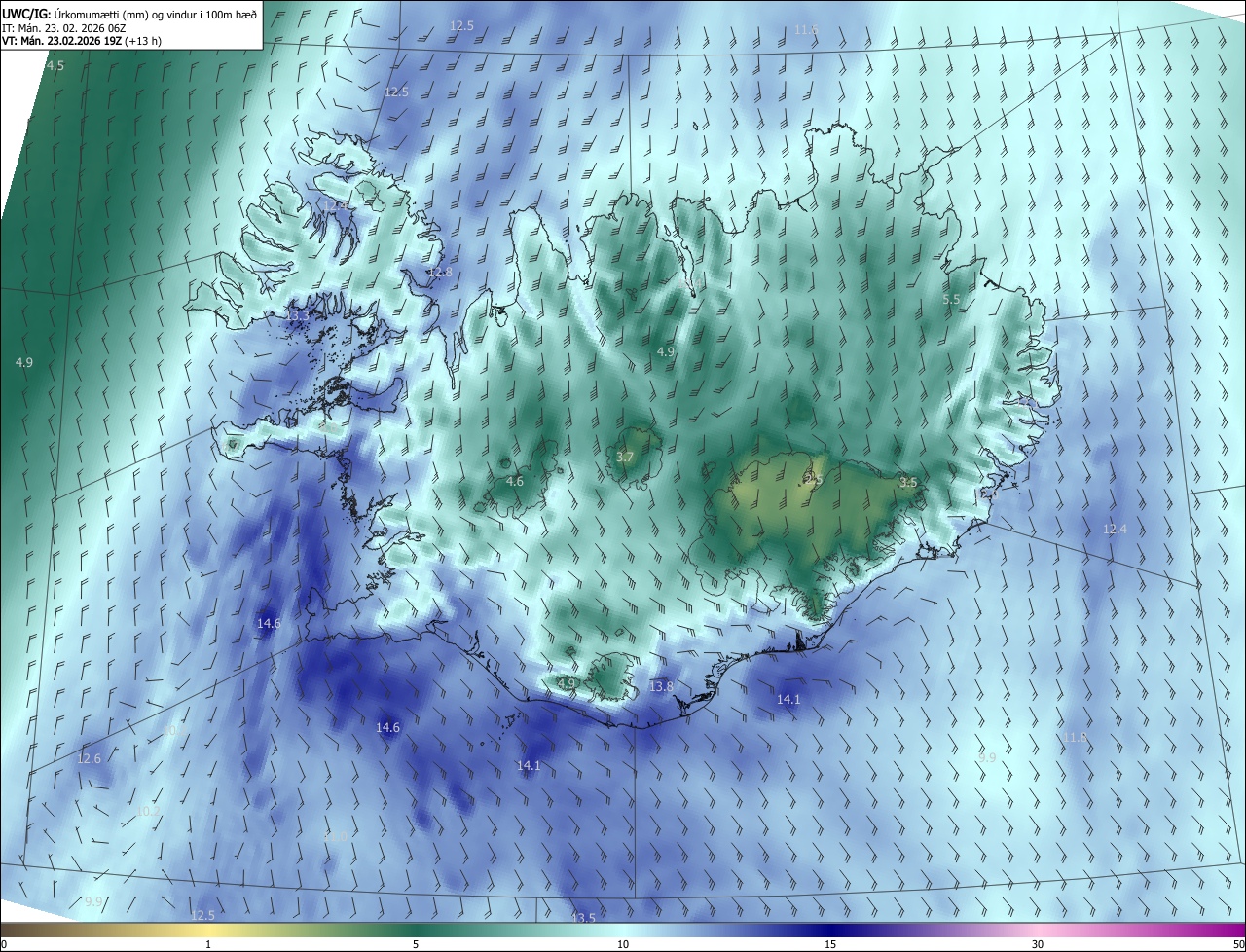Click the 12.8 value label

point(441,272)
